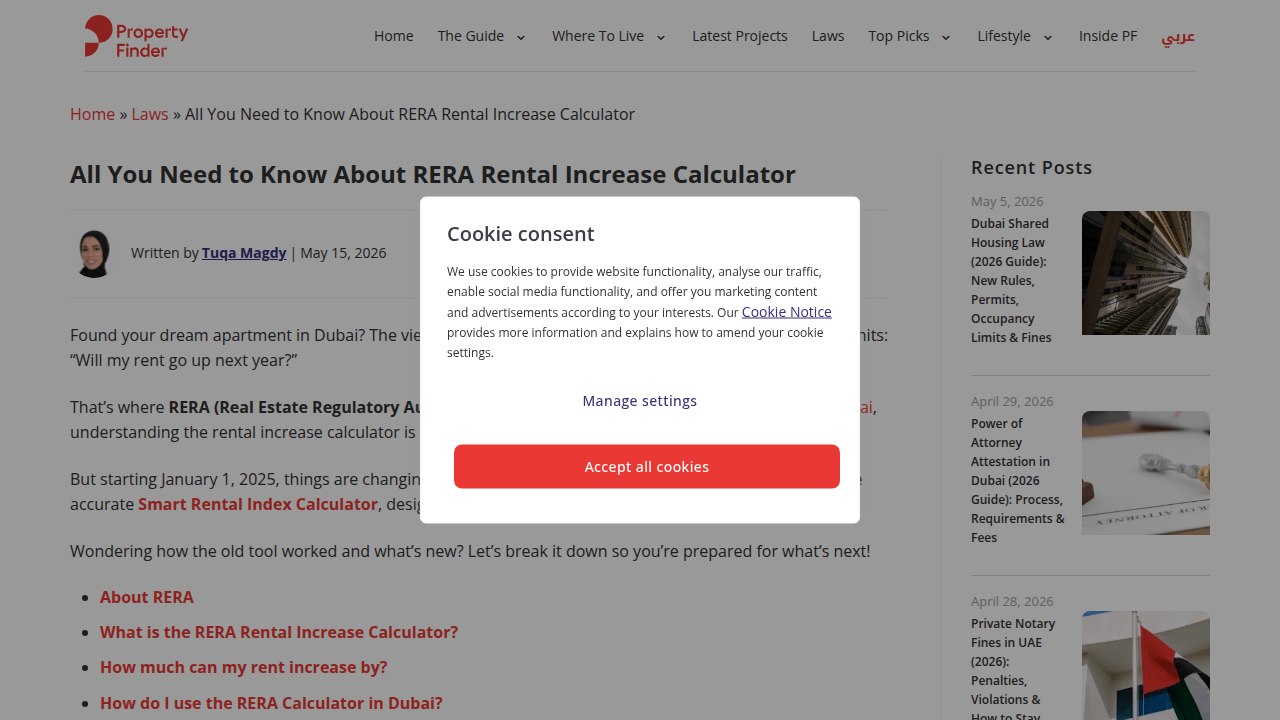Open the Laws menu item
This screenshot has height=720, width=1280.
point(828,36)
